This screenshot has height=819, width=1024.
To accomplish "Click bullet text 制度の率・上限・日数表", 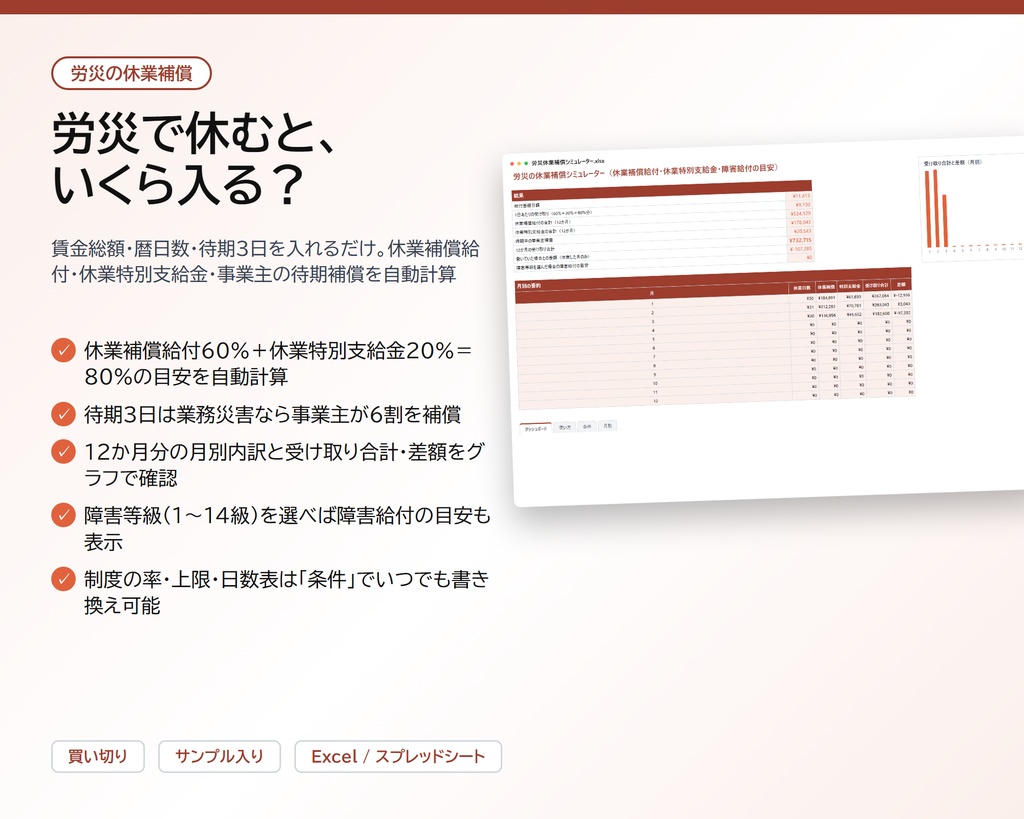I will click(x=287, y=592).
